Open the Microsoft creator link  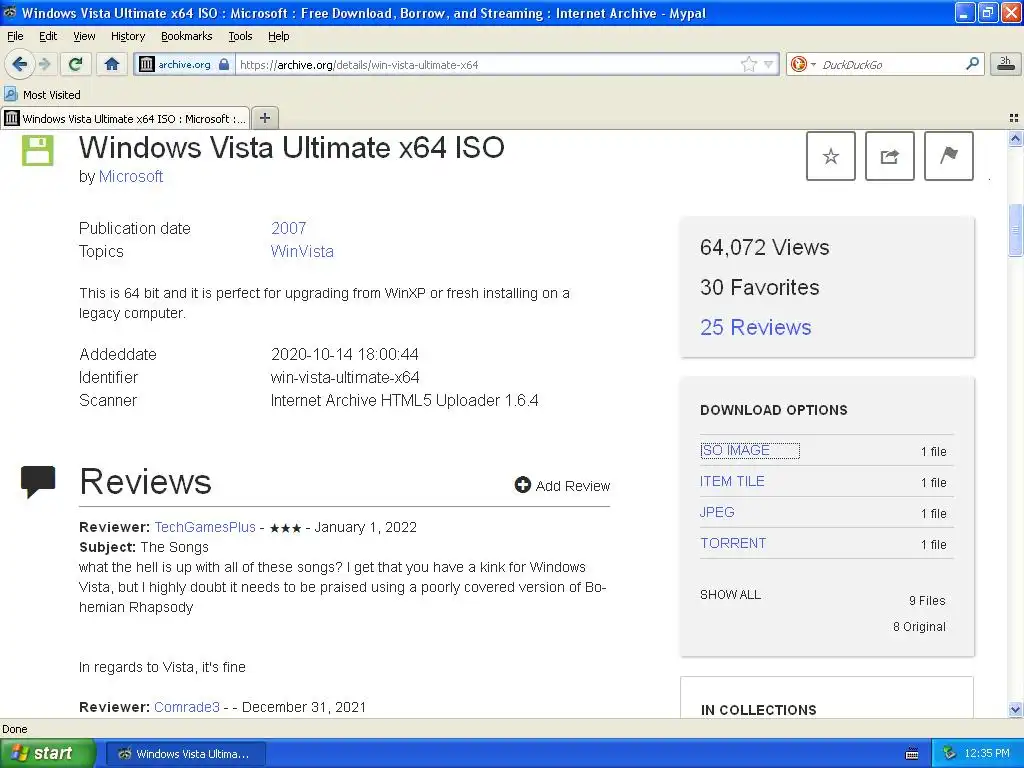(131, 176)
